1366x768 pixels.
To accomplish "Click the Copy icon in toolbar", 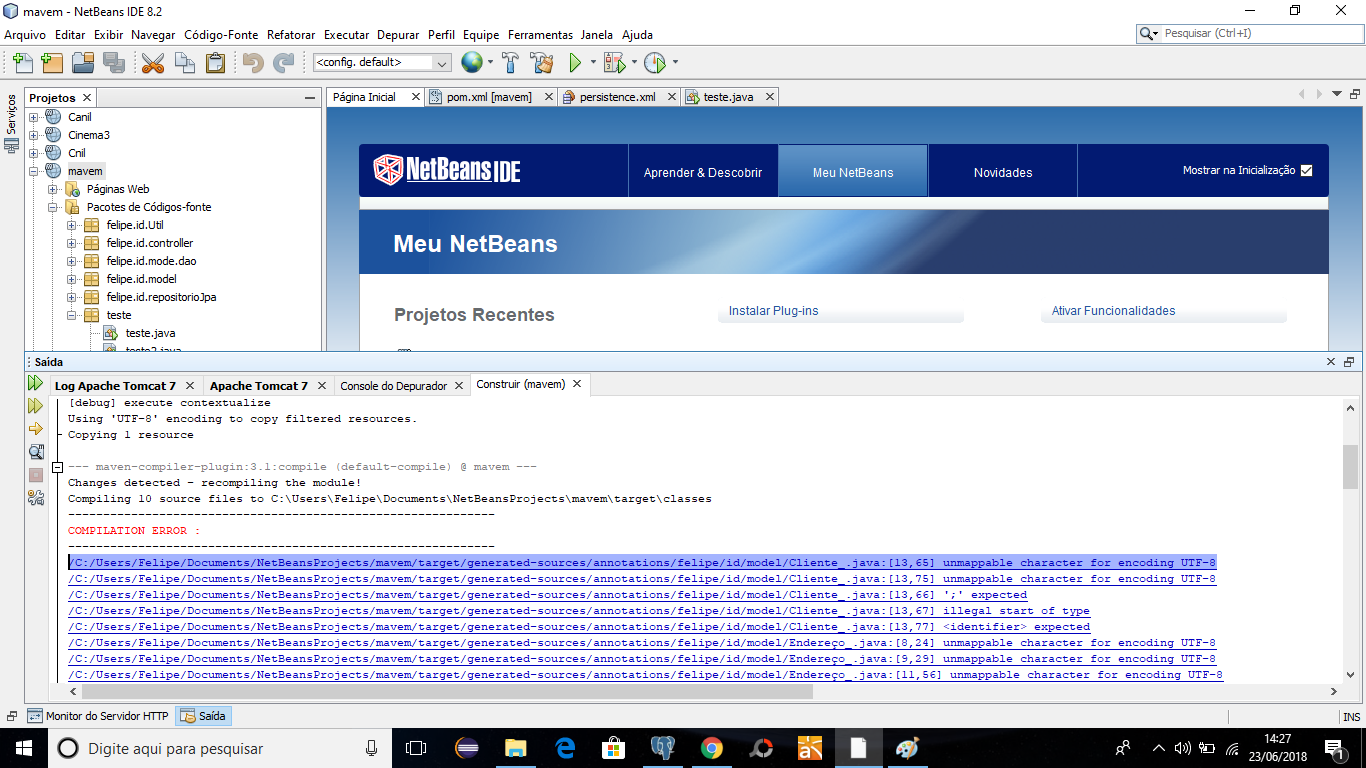I will point(184,63).
